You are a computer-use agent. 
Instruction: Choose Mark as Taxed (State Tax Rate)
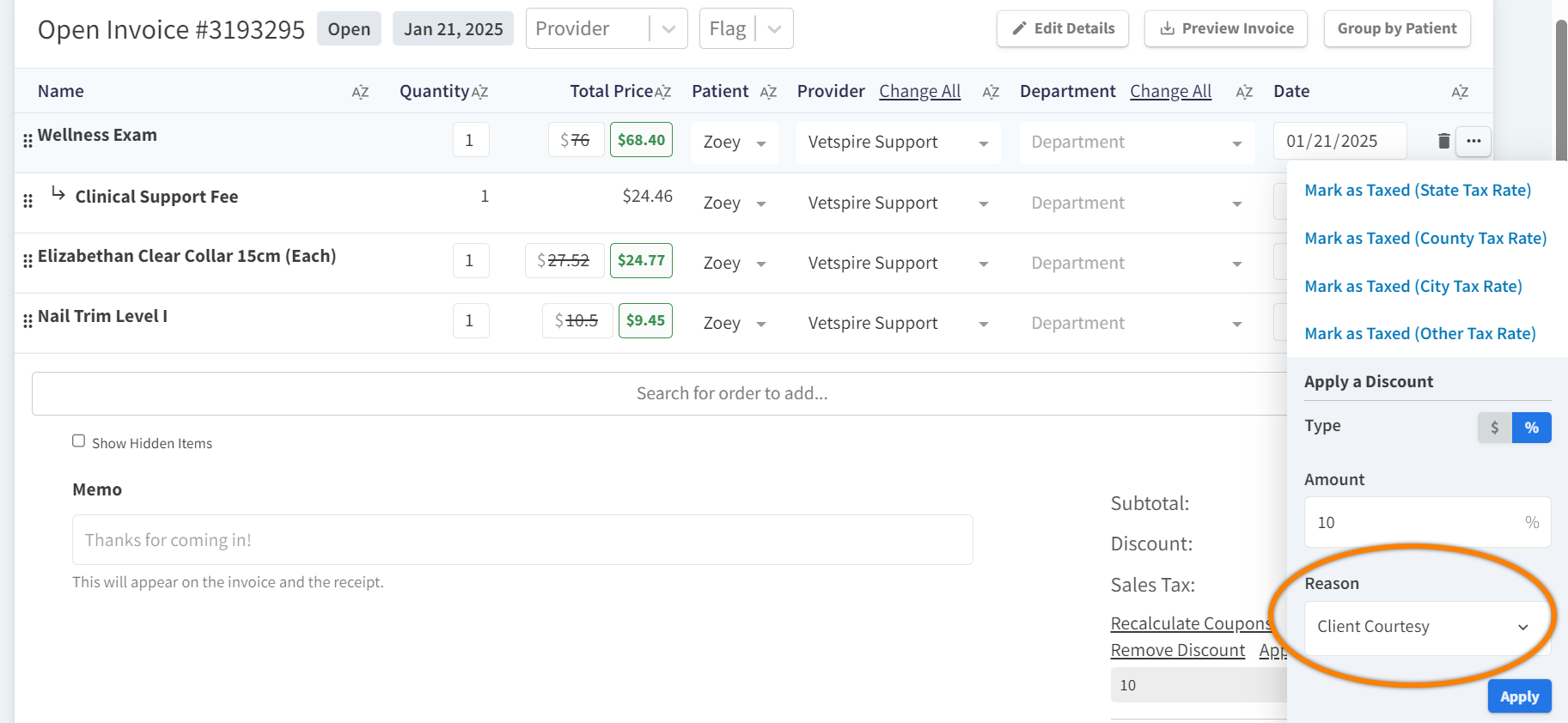(x=1418, y=191)
